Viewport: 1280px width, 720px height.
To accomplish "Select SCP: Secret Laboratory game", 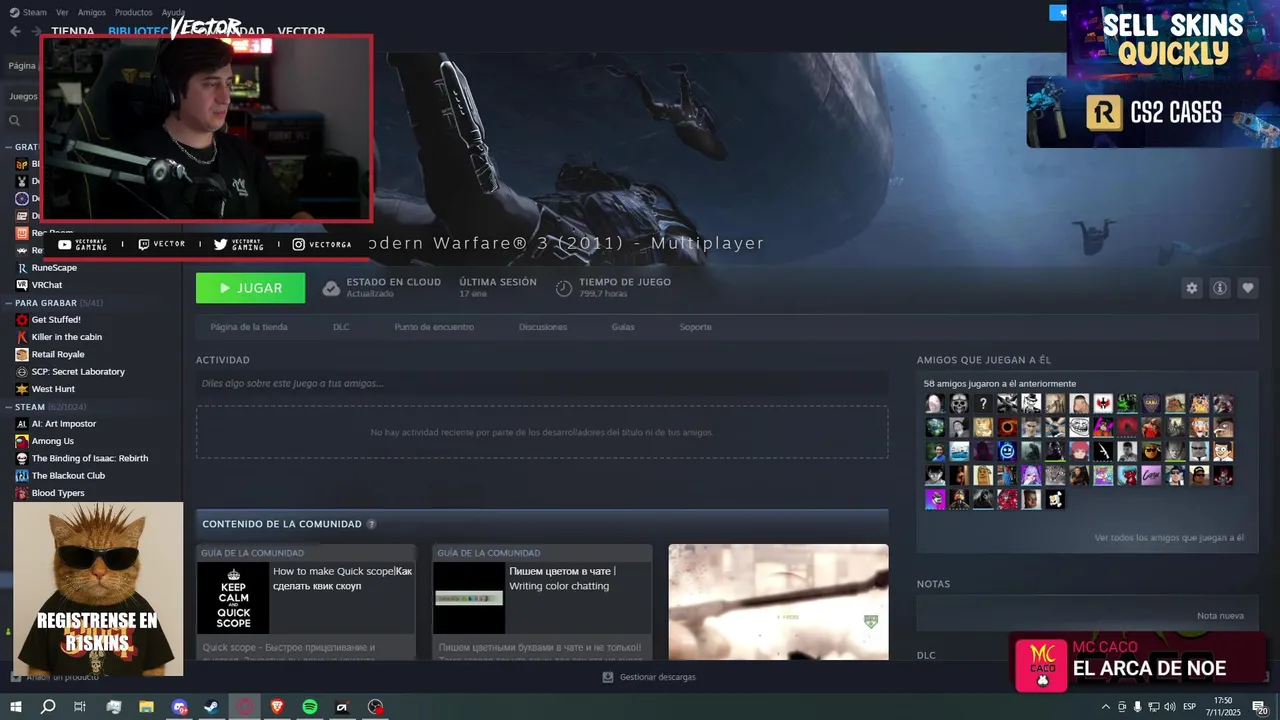I will [78, 372].
